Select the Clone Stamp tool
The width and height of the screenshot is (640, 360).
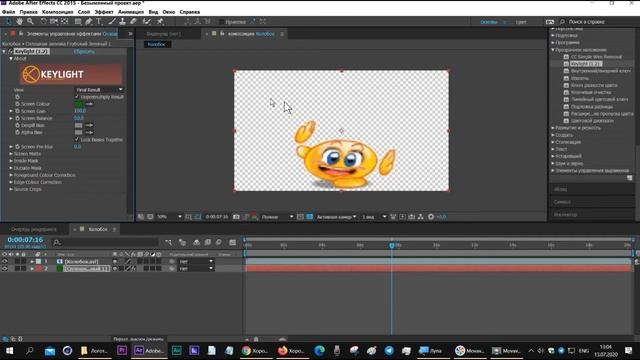(x=122, y=21)
